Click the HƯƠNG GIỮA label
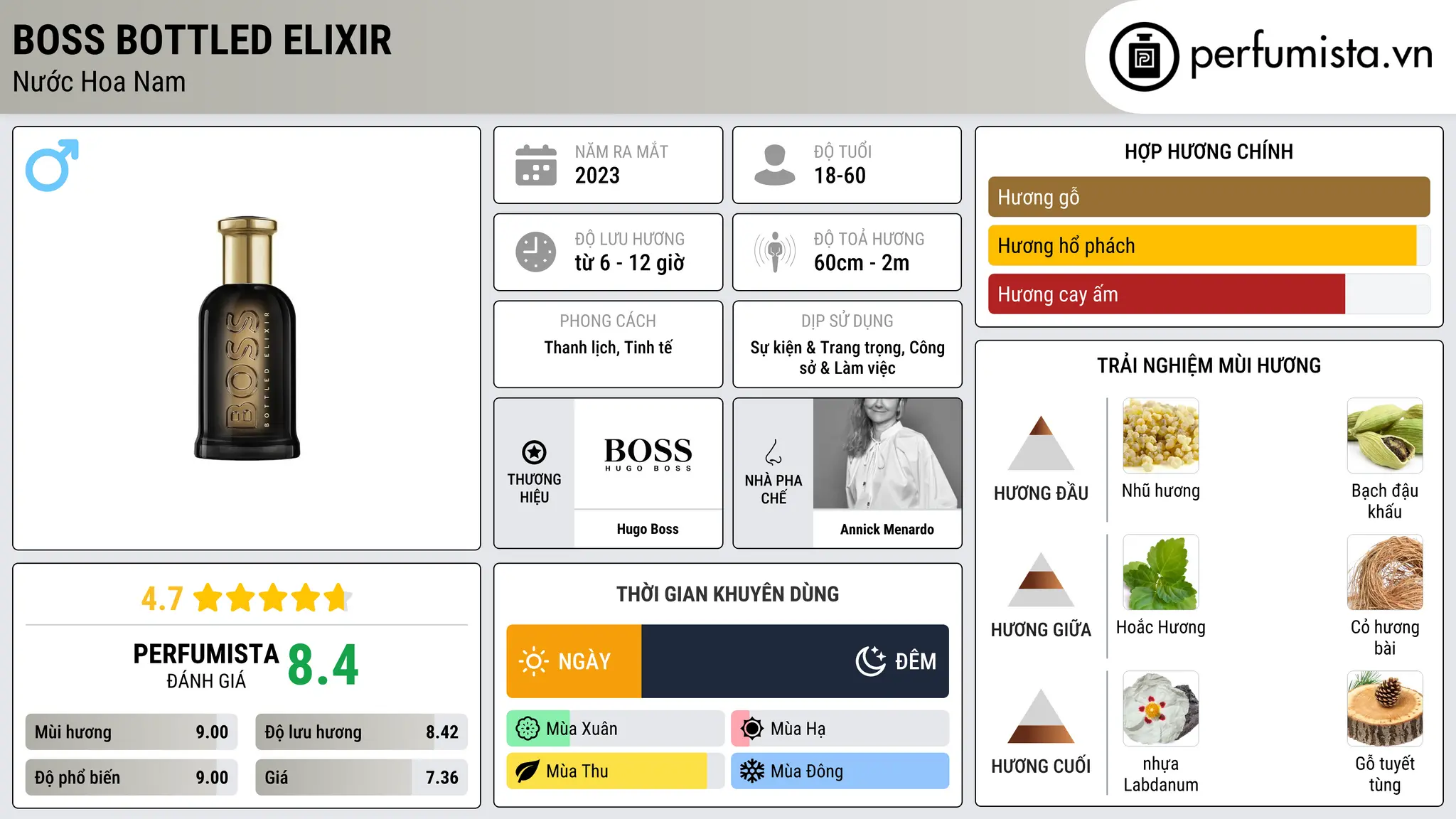Image resolution: width=1456 pixels, height=819 pixels. tap(1041, 630)
